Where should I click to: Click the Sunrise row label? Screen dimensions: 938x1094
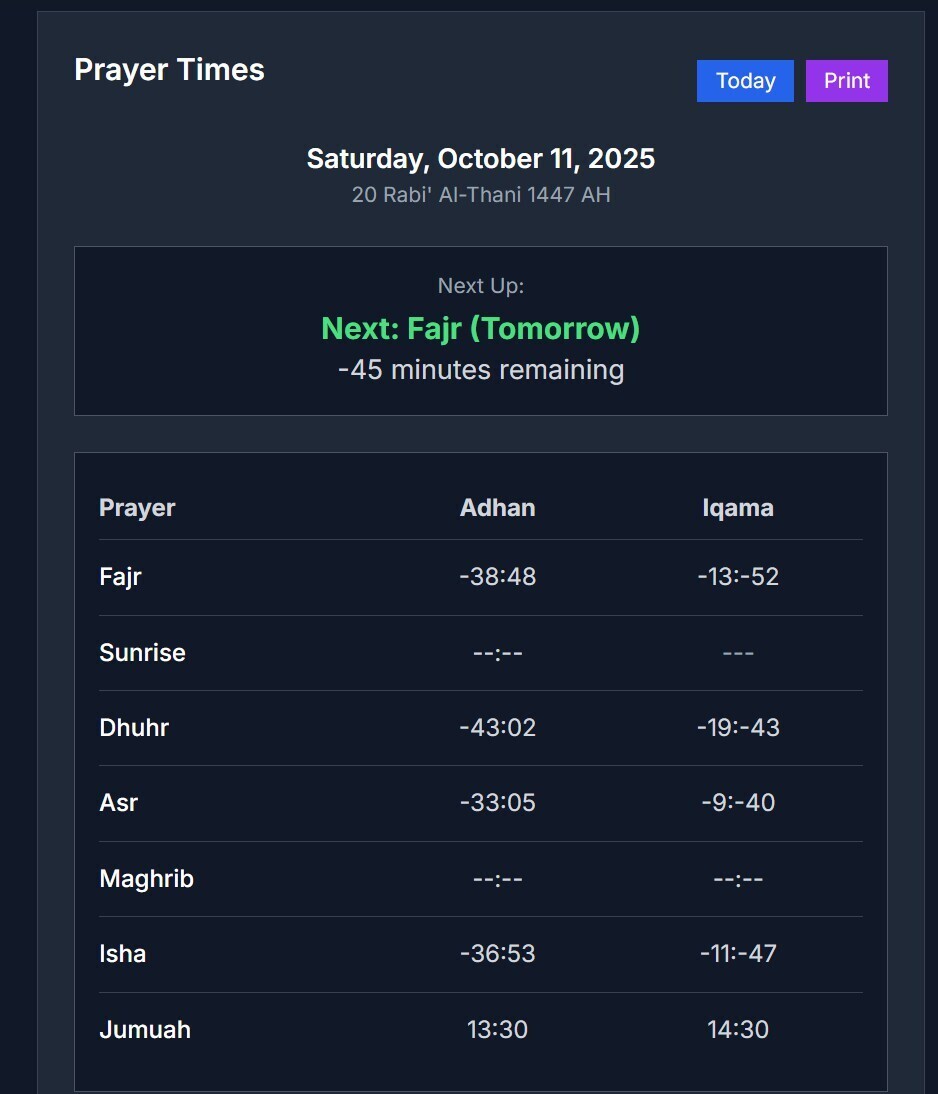coord(142,653)
